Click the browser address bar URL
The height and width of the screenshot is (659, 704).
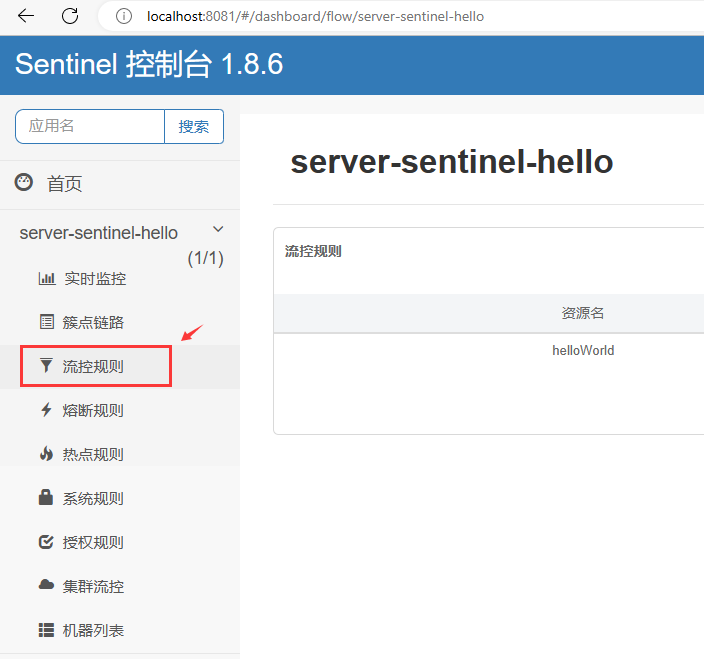[x=315, y=17]
